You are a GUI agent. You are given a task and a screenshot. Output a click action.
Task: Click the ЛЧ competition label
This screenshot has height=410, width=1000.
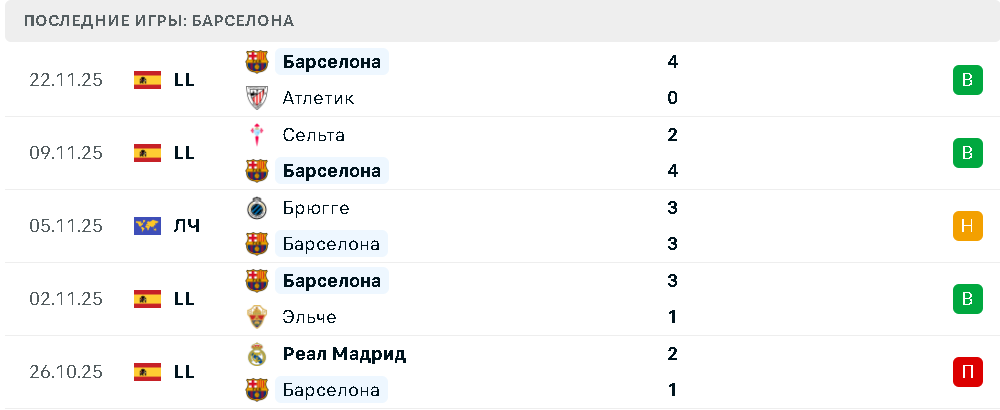[x=187, y=226]
